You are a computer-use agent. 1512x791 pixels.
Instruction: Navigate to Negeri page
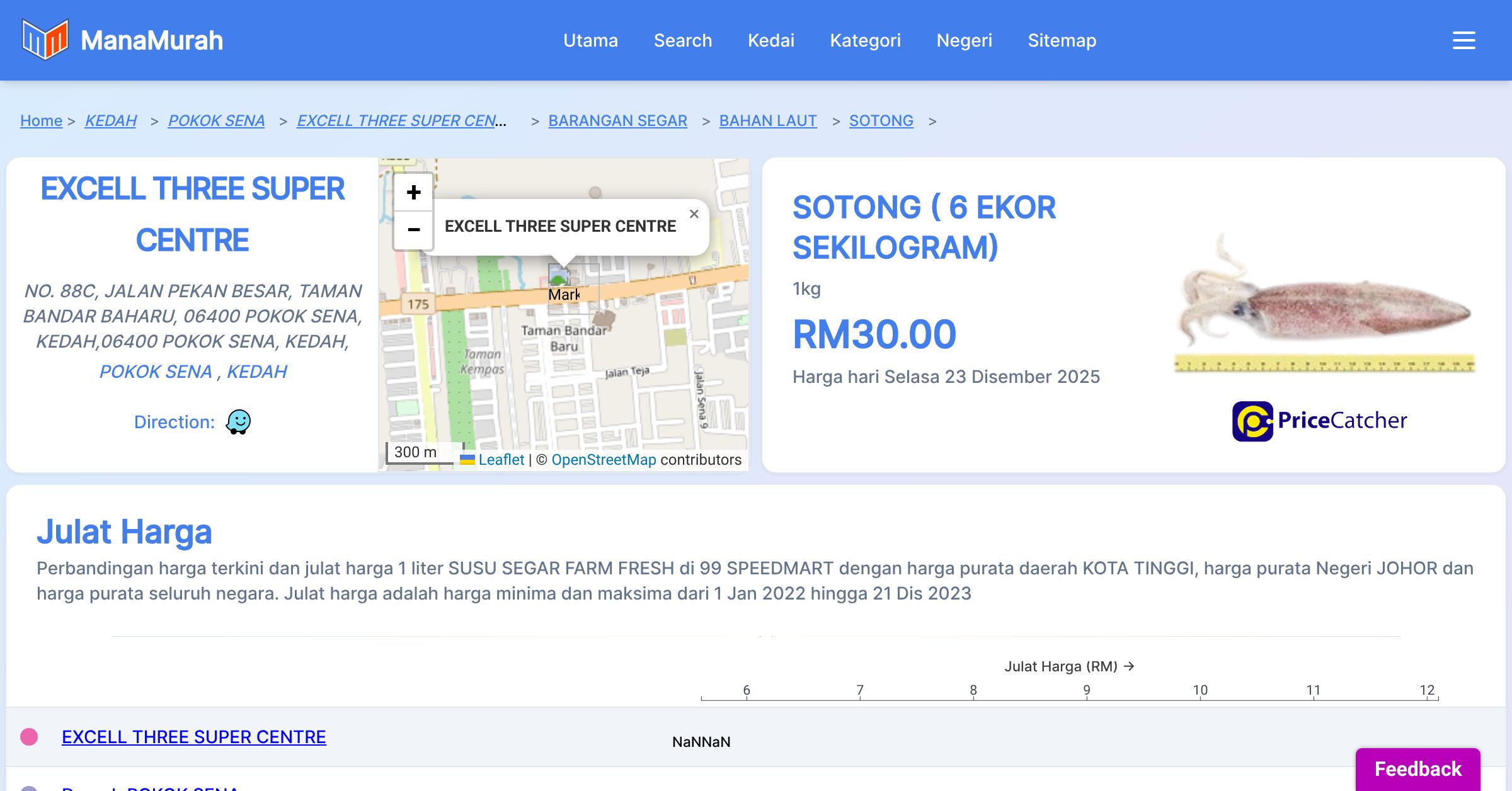click(x=964, y=40)
